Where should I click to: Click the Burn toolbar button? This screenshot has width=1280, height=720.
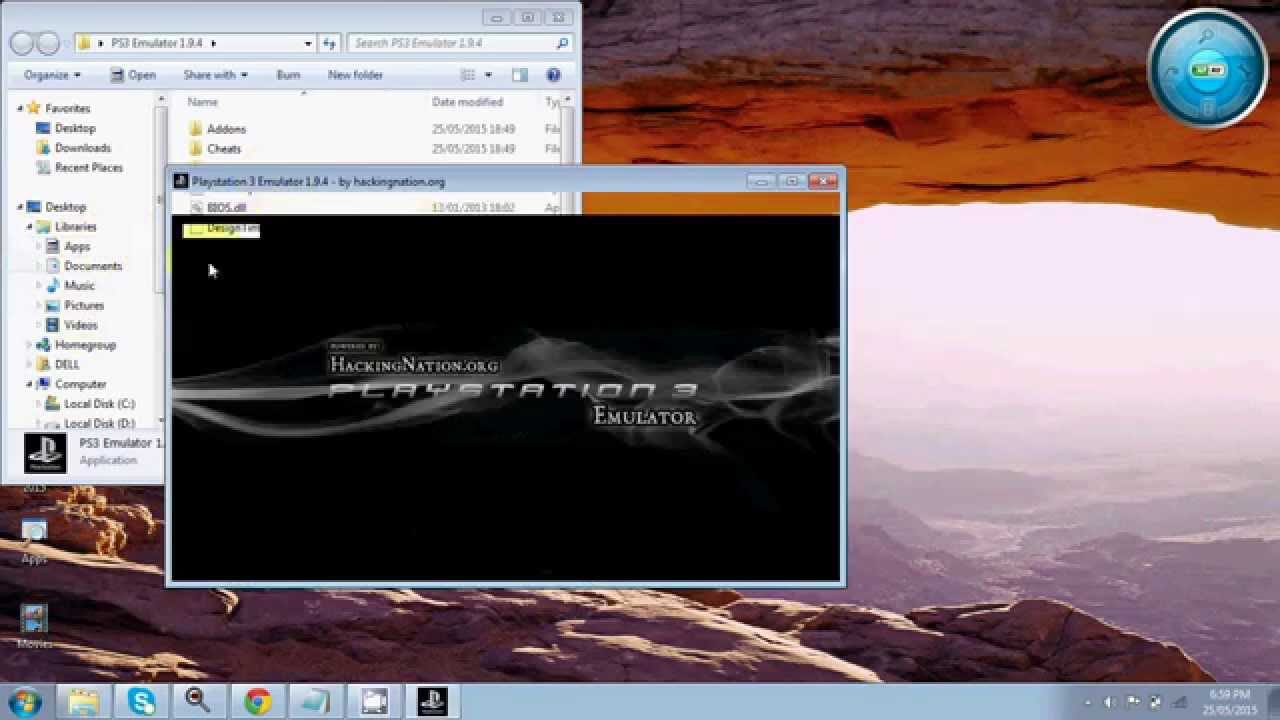(288, 75)
